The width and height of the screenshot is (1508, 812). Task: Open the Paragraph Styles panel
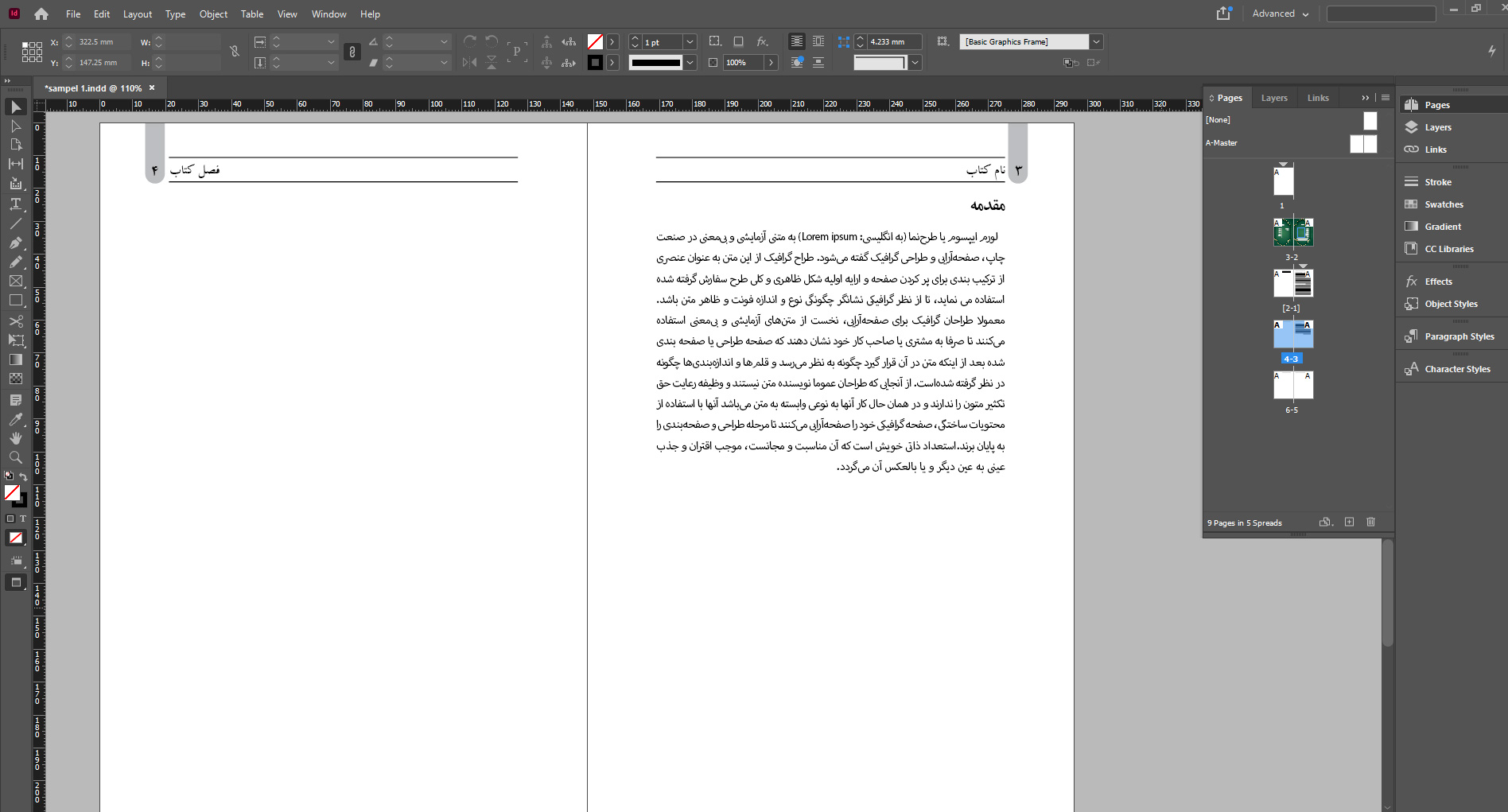coord(1459,336)
